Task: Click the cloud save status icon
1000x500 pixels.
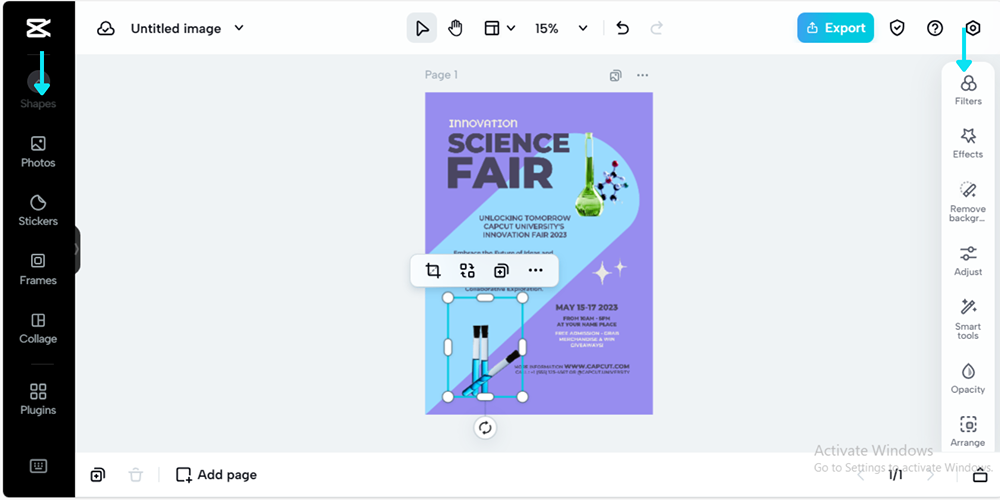Action: pos(106,29)
